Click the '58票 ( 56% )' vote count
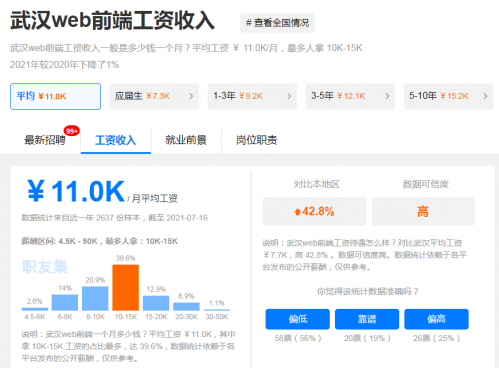This screenshot has height=368, width=499. pos(298,338)
